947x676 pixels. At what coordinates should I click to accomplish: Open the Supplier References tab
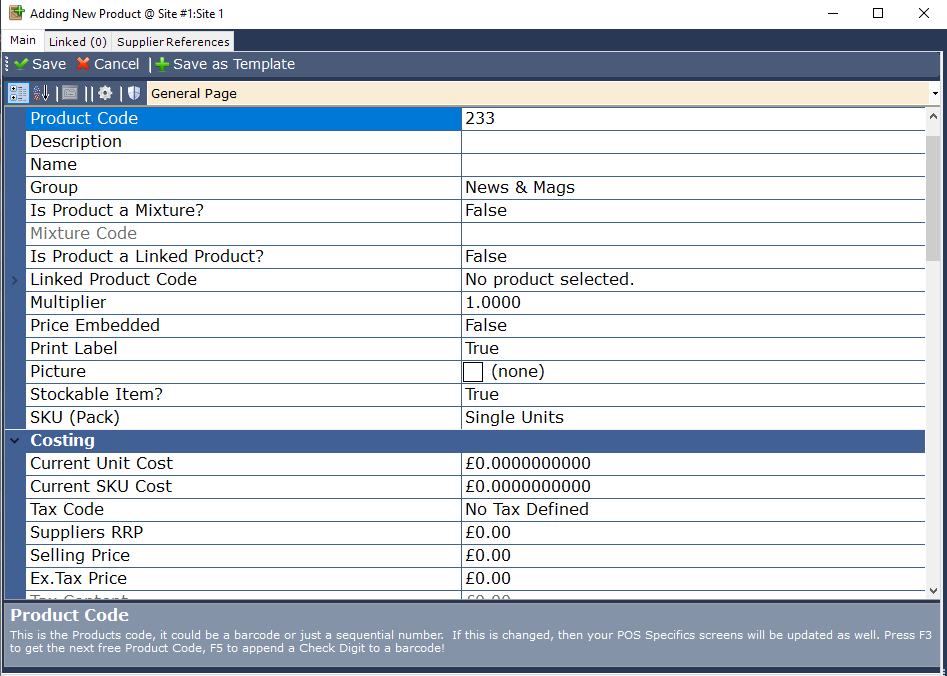pyautogui.click(x=173, y=42)
